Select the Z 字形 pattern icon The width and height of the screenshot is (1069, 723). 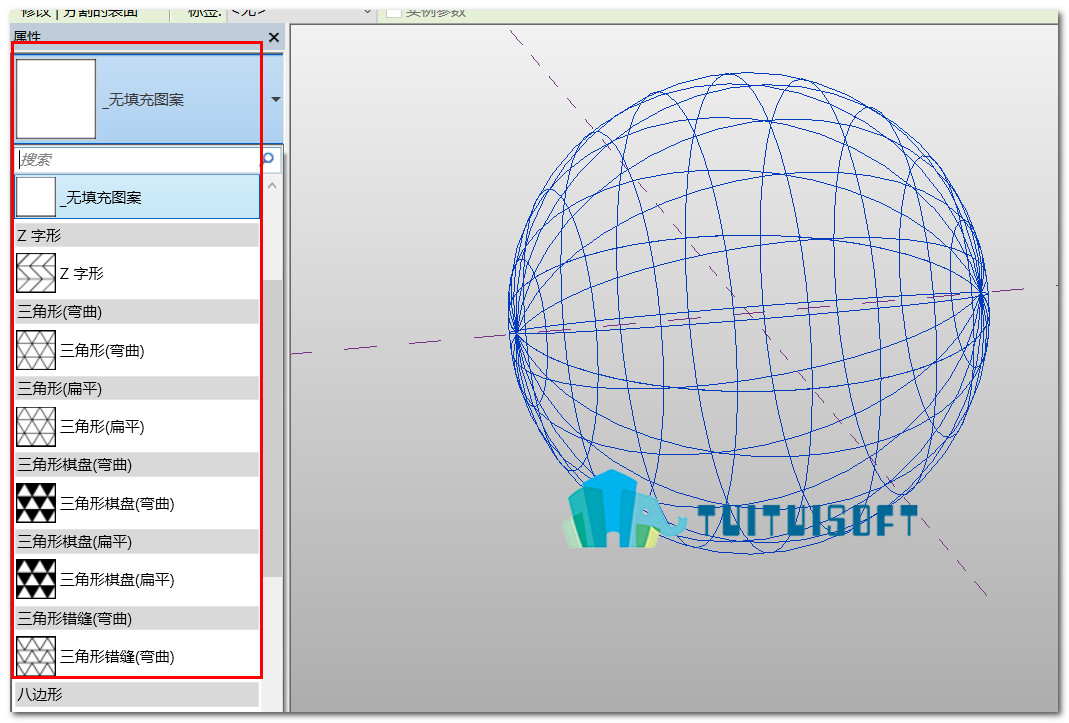click(x=35, y=274)
